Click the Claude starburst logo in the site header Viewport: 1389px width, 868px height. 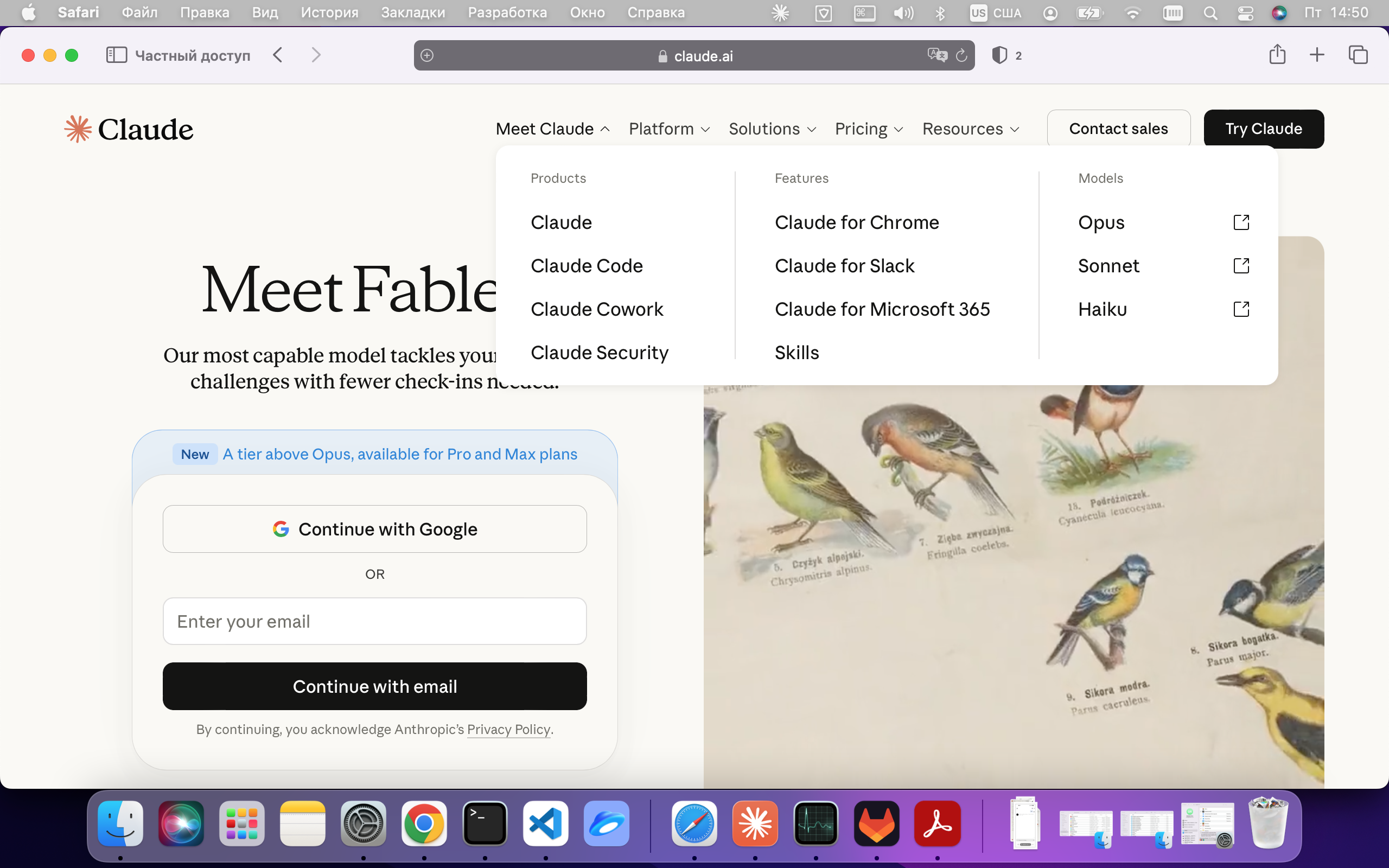click(78, 129)
